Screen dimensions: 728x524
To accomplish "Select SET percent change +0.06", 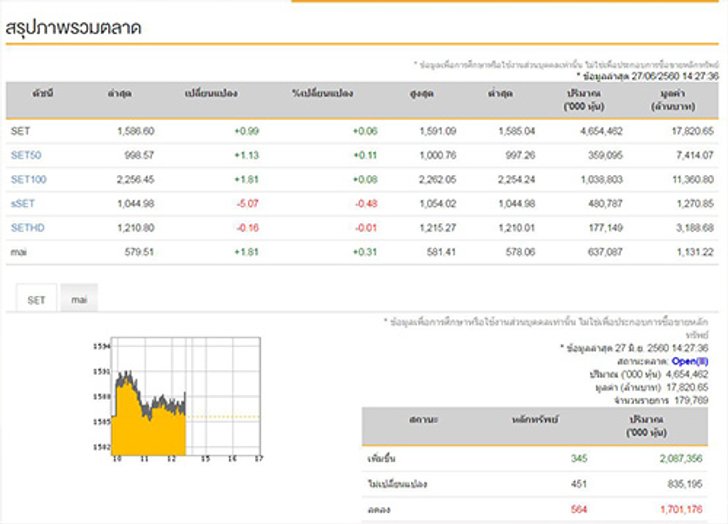I will click(365, 131).
